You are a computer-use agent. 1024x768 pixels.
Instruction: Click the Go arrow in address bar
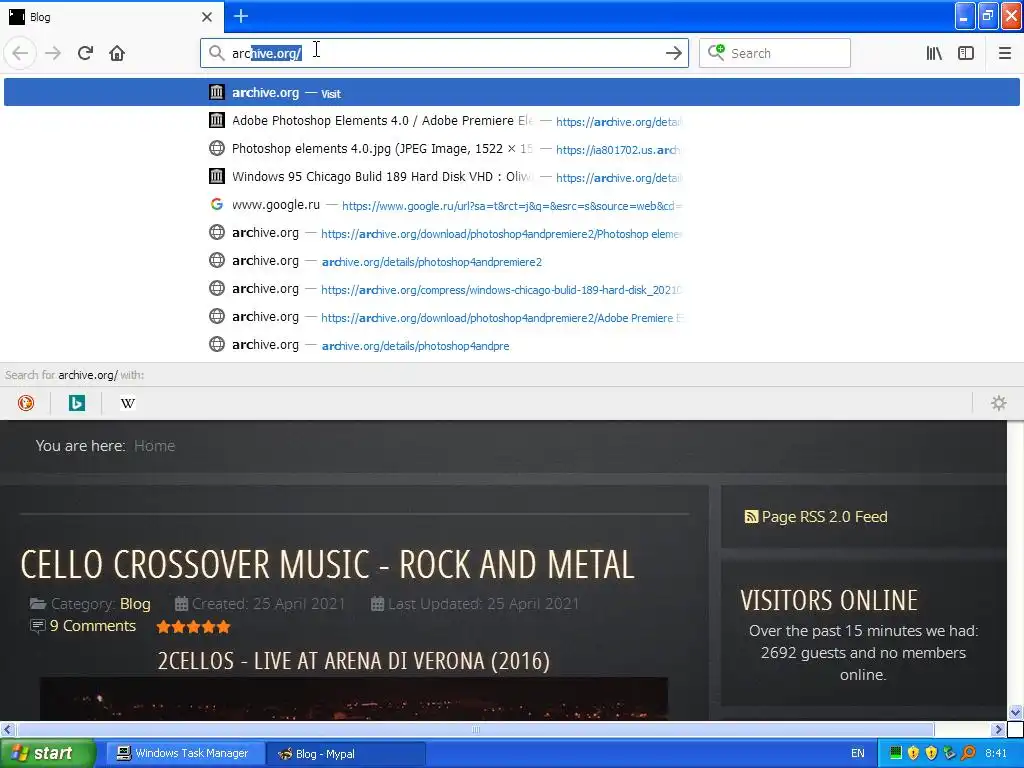tap(673, 53)
